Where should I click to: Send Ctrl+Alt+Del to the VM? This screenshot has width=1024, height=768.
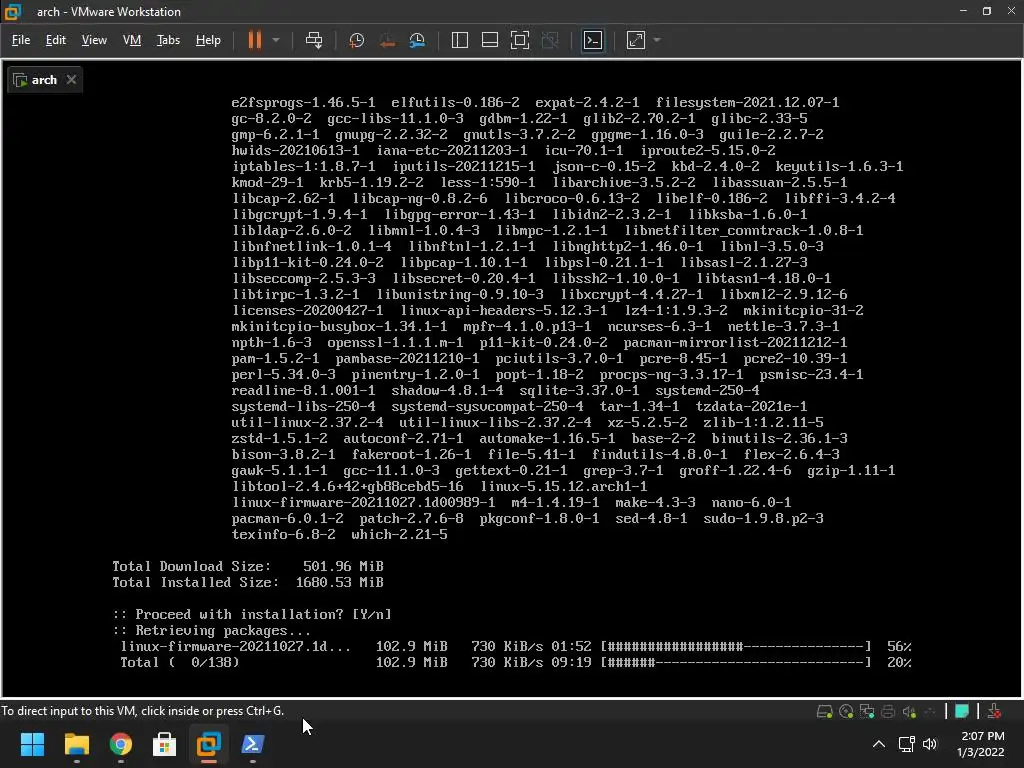click(x=314, y=40)
